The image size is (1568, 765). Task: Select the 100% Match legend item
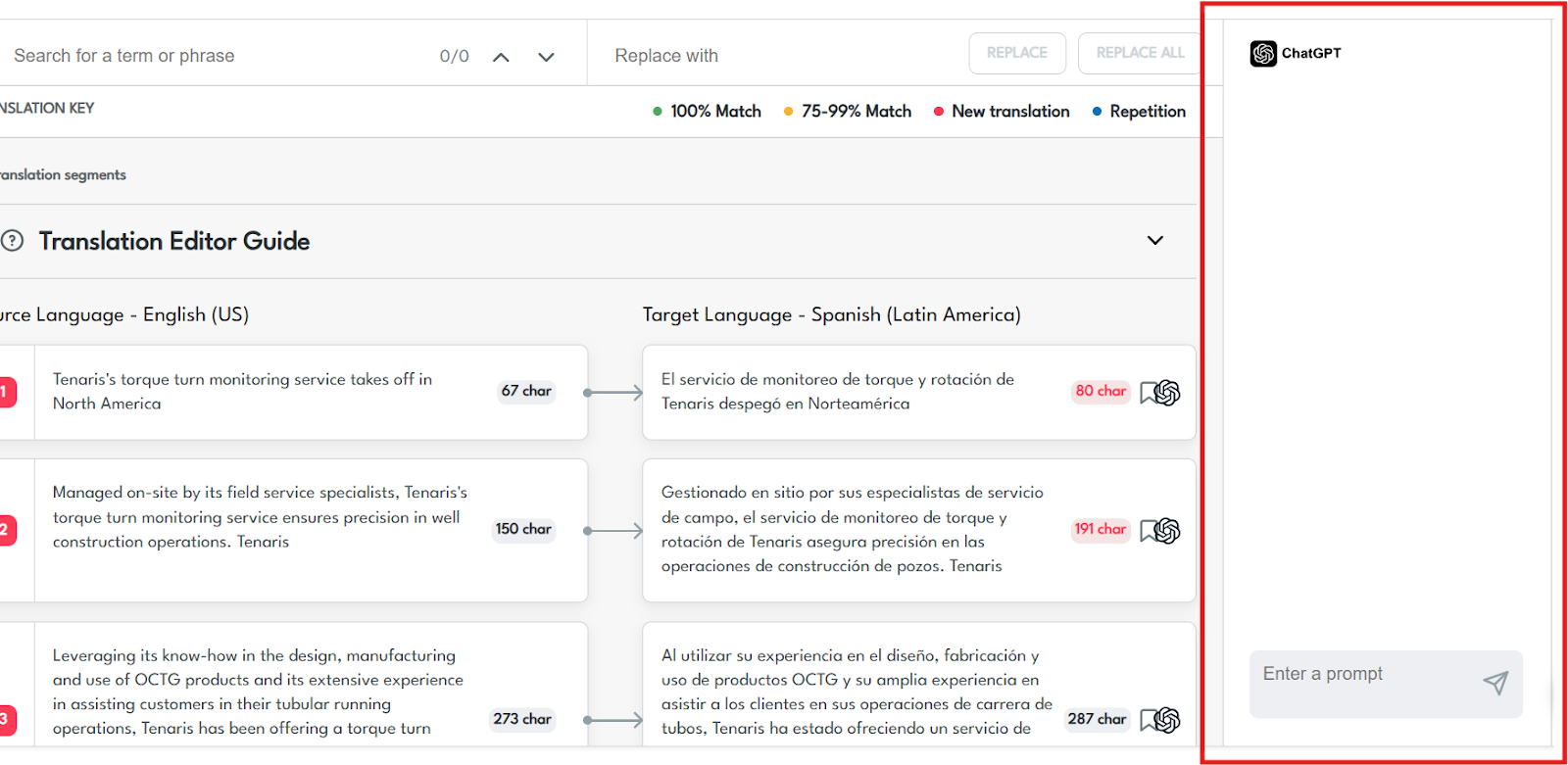click(707, 112)
